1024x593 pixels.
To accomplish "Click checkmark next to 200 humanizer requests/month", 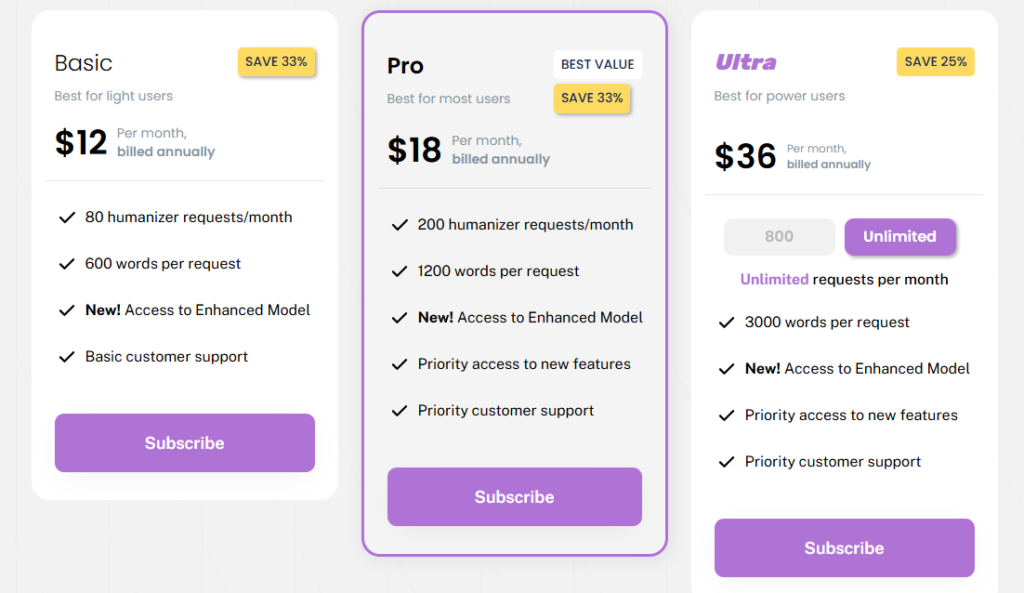I will click(x=400, y=225).
